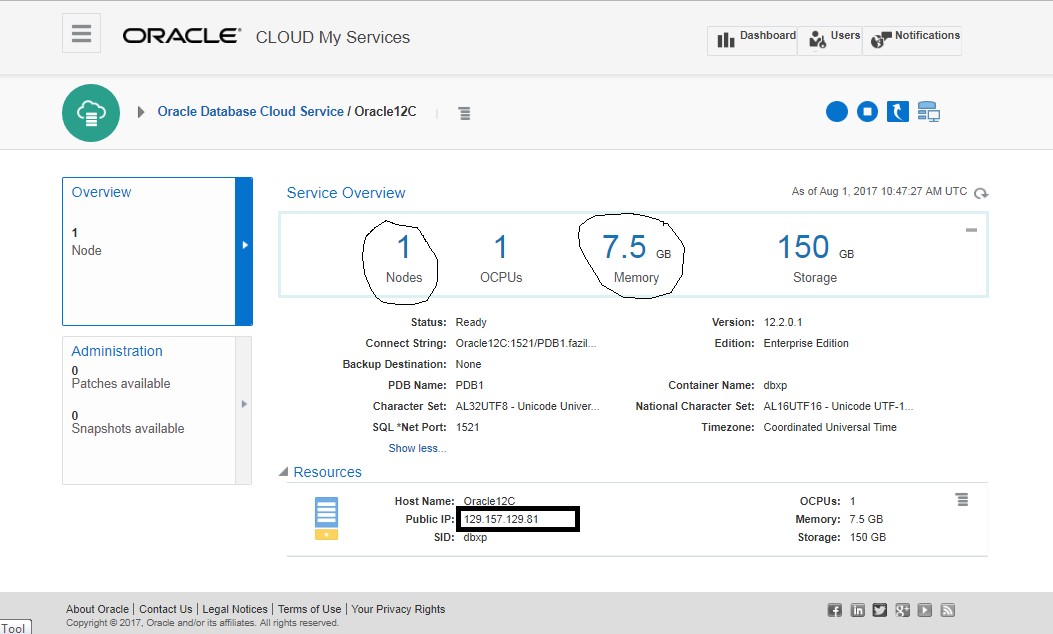Collapse the Resources section
Screen dimensions: 1053x634
point(284,472)
